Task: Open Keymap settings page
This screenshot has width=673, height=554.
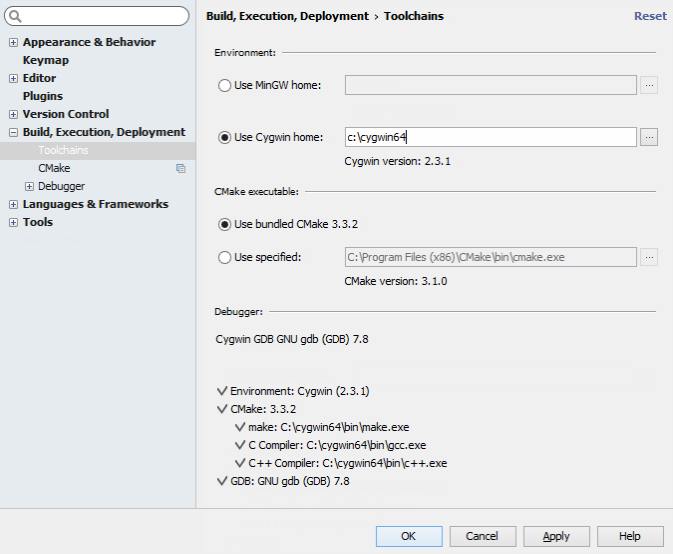Action: point(46,60)
